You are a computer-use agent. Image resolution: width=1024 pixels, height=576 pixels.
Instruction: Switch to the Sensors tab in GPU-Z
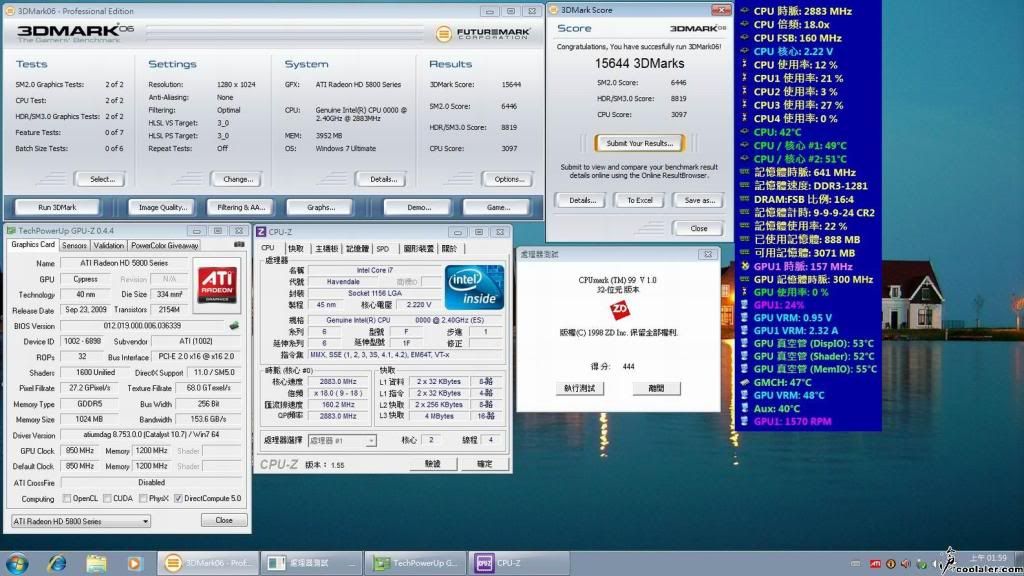74,245
